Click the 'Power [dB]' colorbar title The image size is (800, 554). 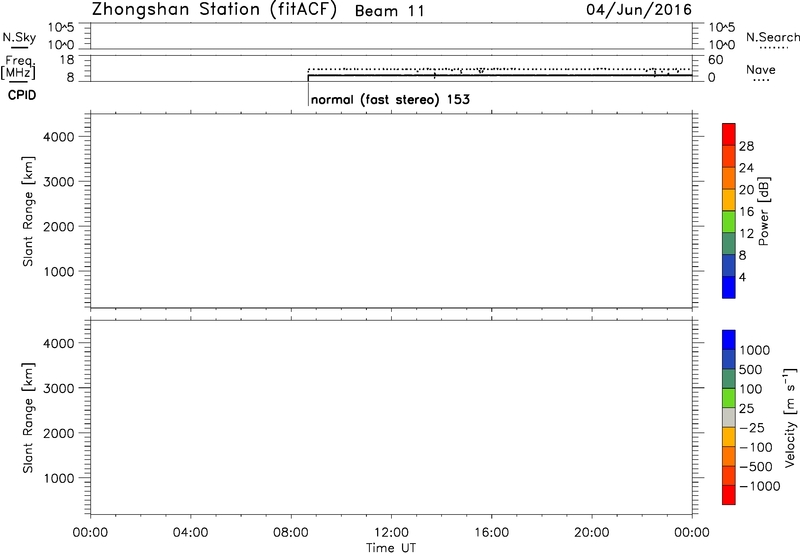[x=764, y=211]
